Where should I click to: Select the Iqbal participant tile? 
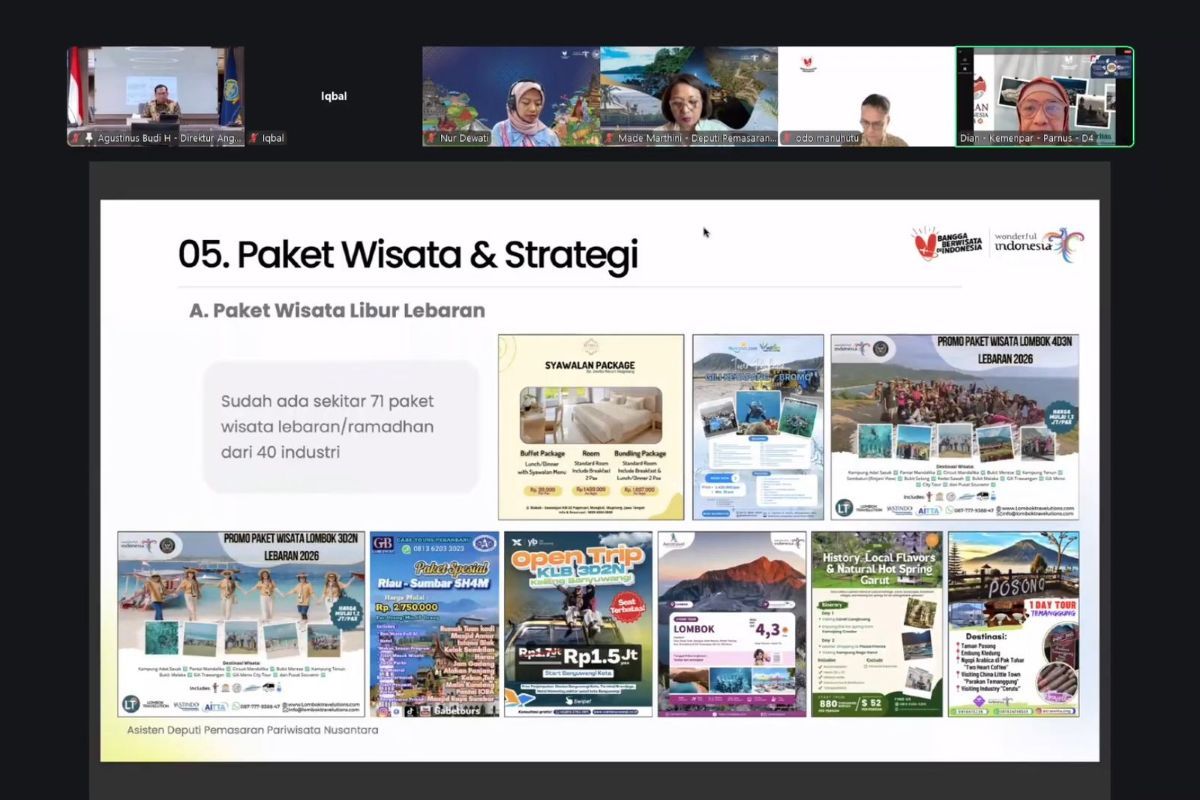click(333, 96)
